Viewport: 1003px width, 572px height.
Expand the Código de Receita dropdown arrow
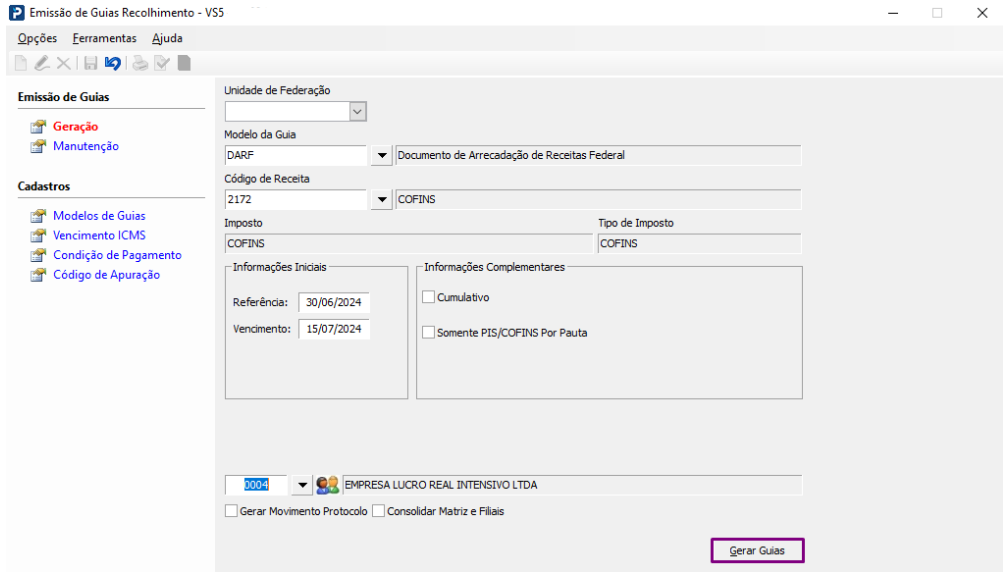pyautogui.click(x=381, y=200)
